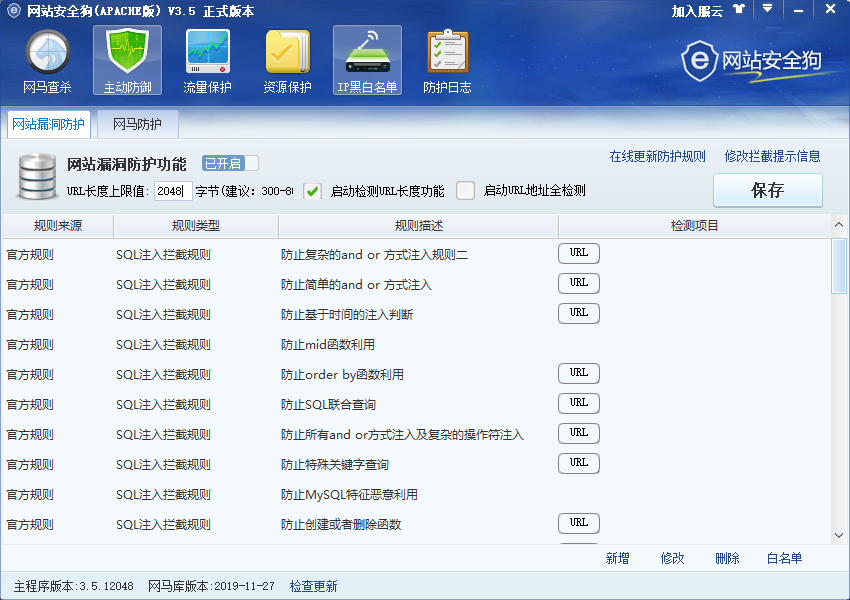The width and height of the screenshot is (850, 600).
Task: Click the 保存 save button
Action: click(767, 190)
